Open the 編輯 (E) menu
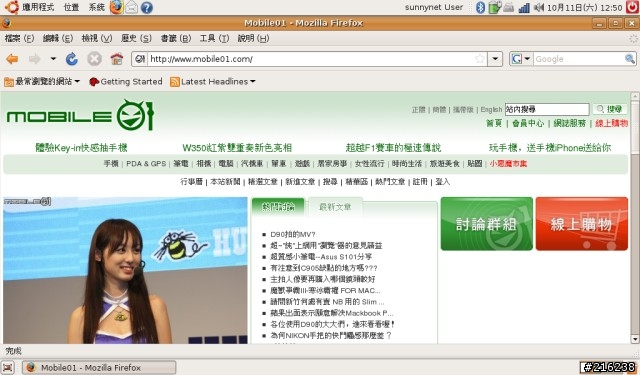 click(58, 38)
